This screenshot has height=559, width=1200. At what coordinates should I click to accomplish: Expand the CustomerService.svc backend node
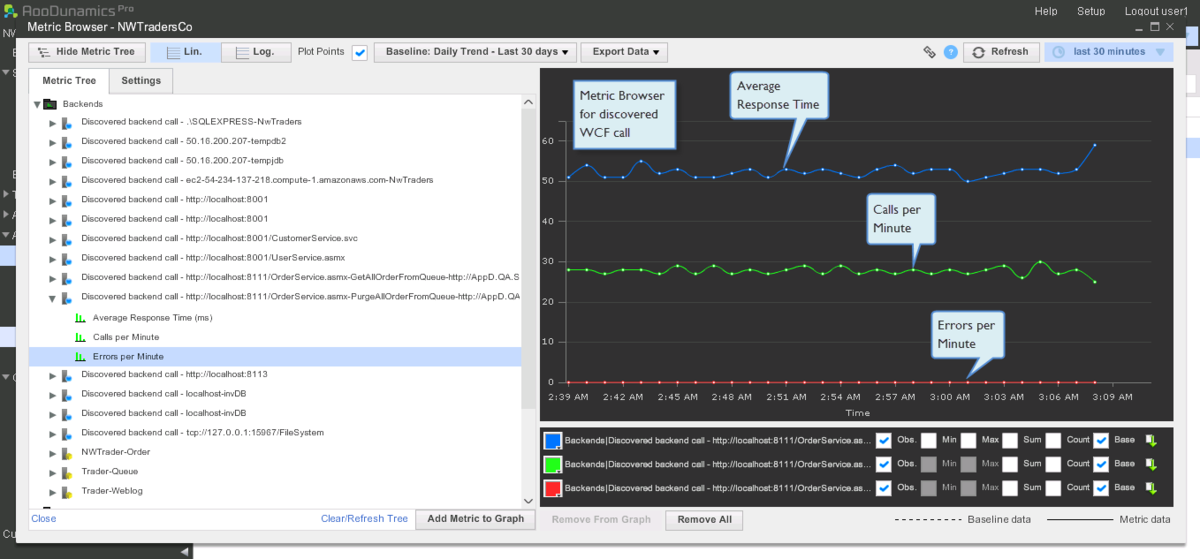click(x=53, y=239)
